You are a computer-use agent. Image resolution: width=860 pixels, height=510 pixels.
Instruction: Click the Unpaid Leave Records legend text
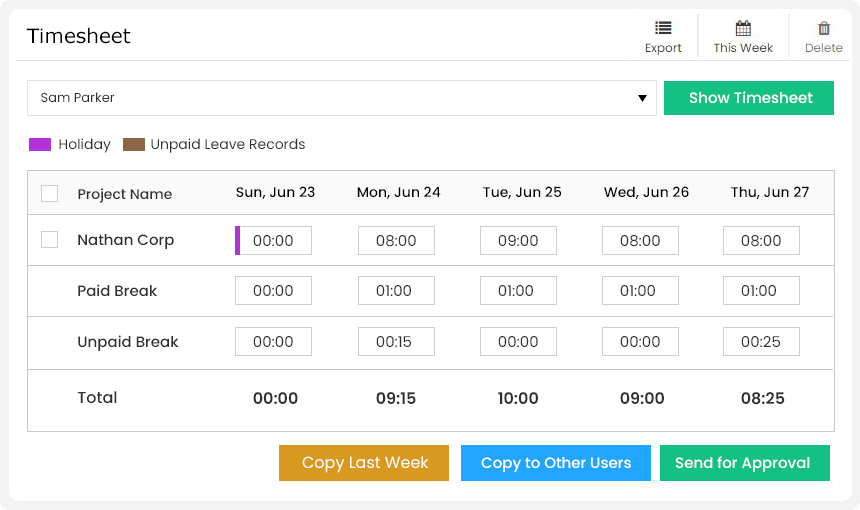pos(228,144)
